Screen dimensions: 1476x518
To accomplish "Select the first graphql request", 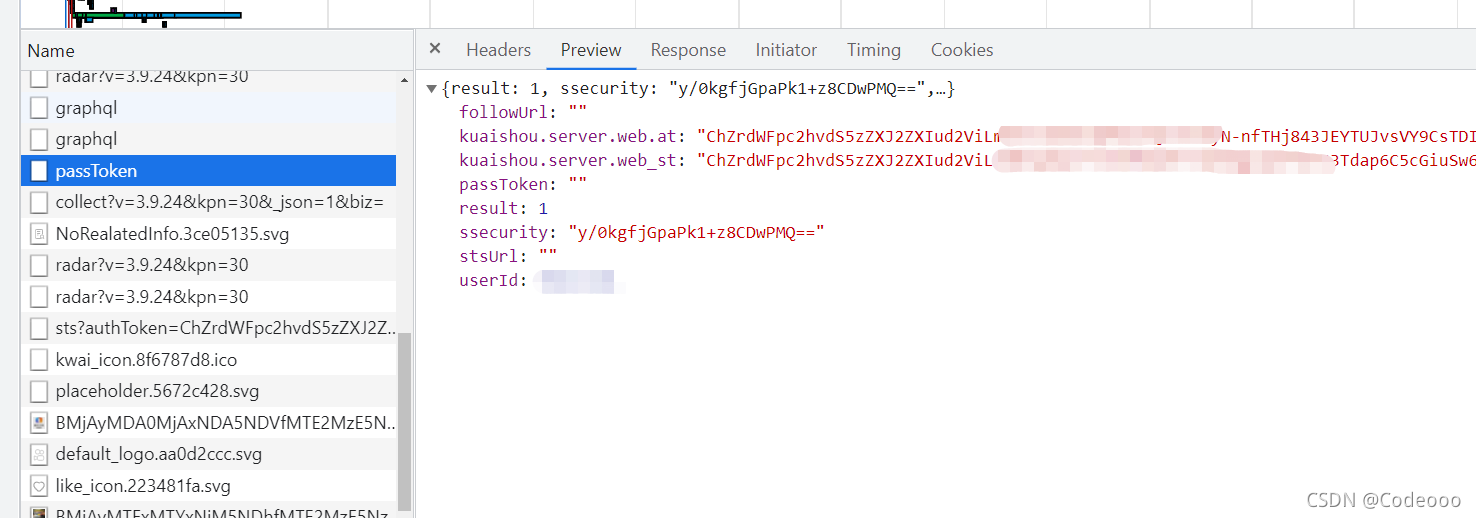I will tap(208, 108).
